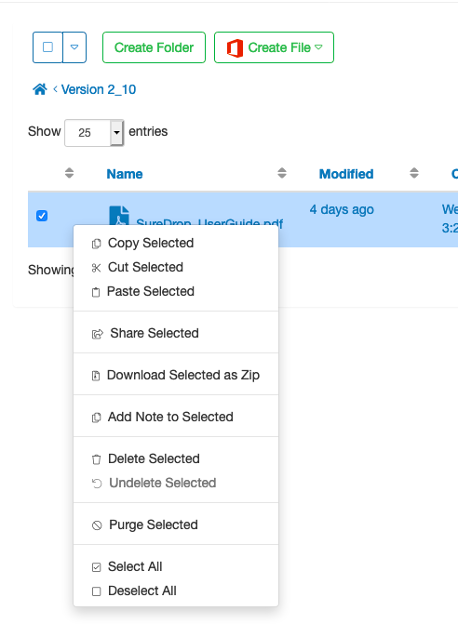Open the Show entries count dropdown
This screenshot has height=624, width=458.
pyautogui.click(x=94, y=133)
